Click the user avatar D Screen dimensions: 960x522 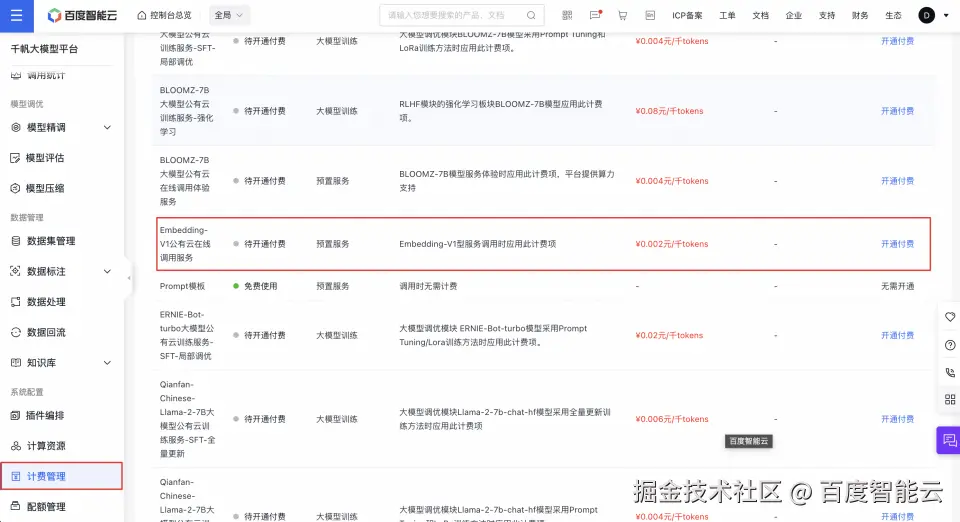926,15
